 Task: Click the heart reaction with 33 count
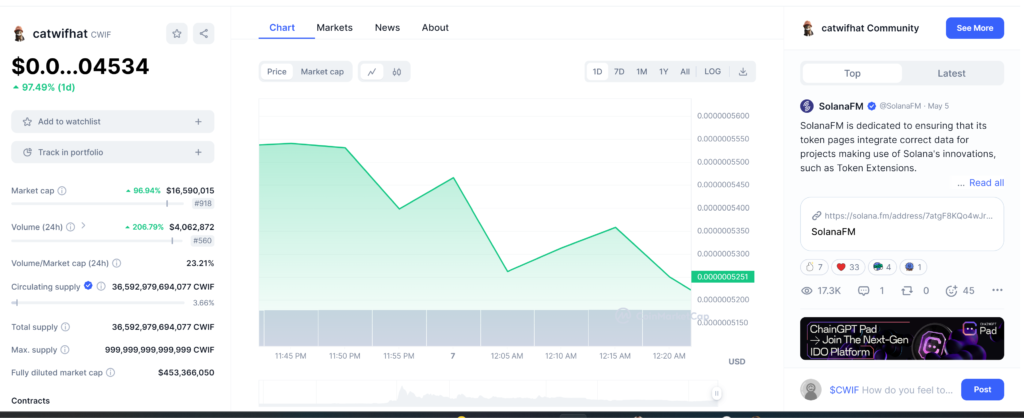[x=846, y=267]
